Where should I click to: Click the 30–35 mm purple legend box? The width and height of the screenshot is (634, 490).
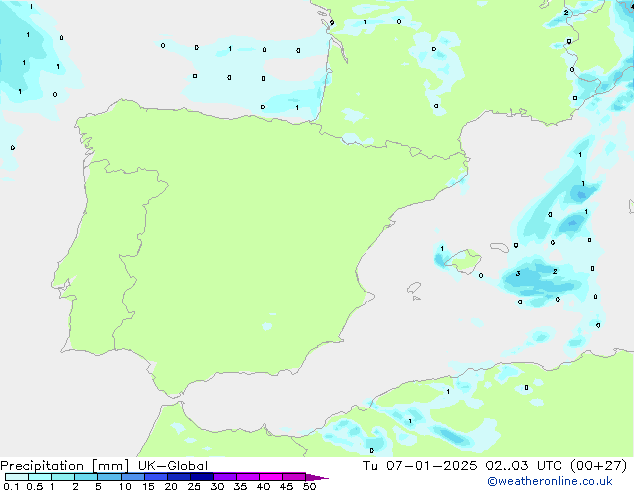click(225, 477)
